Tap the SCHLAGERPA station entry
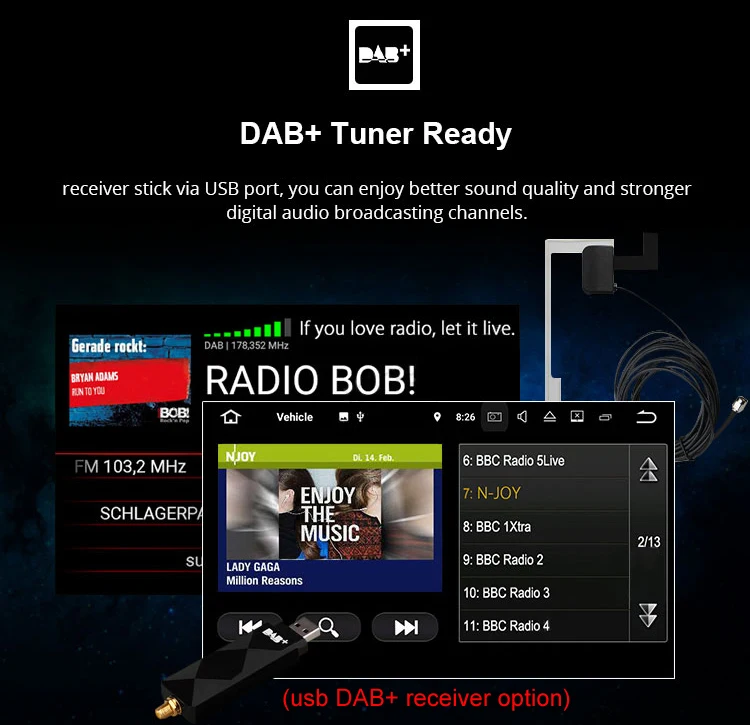 point(151,514)
